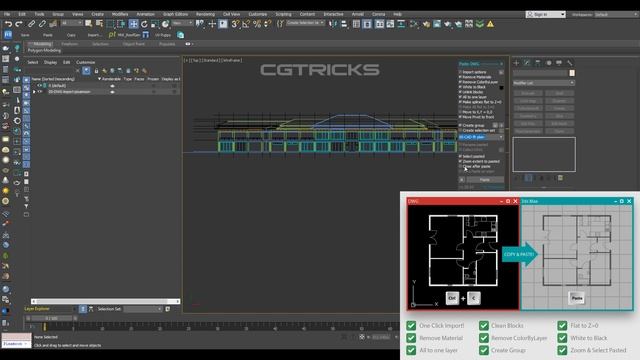Toggle the Select pasted checkbox
Screen dimensions: 640x360
[x=460, y=156]
